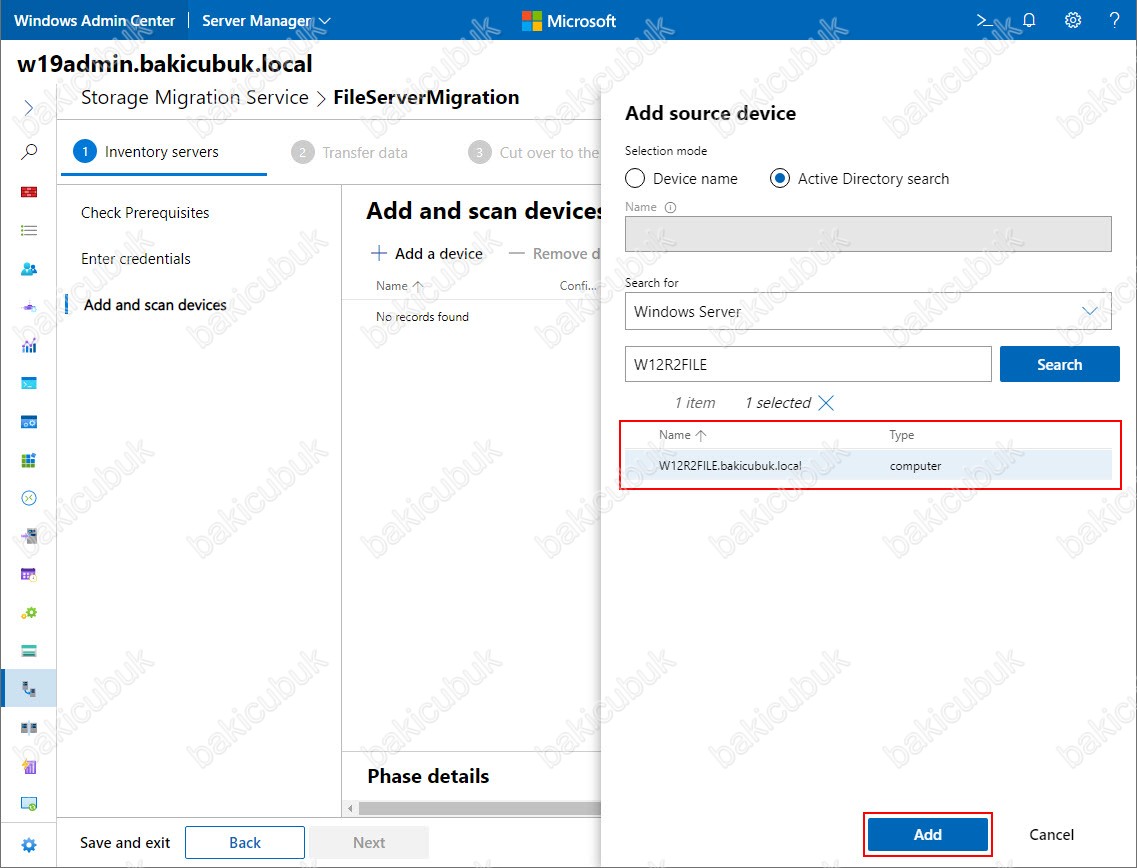Sort devices list by Name column

(399, 286)
